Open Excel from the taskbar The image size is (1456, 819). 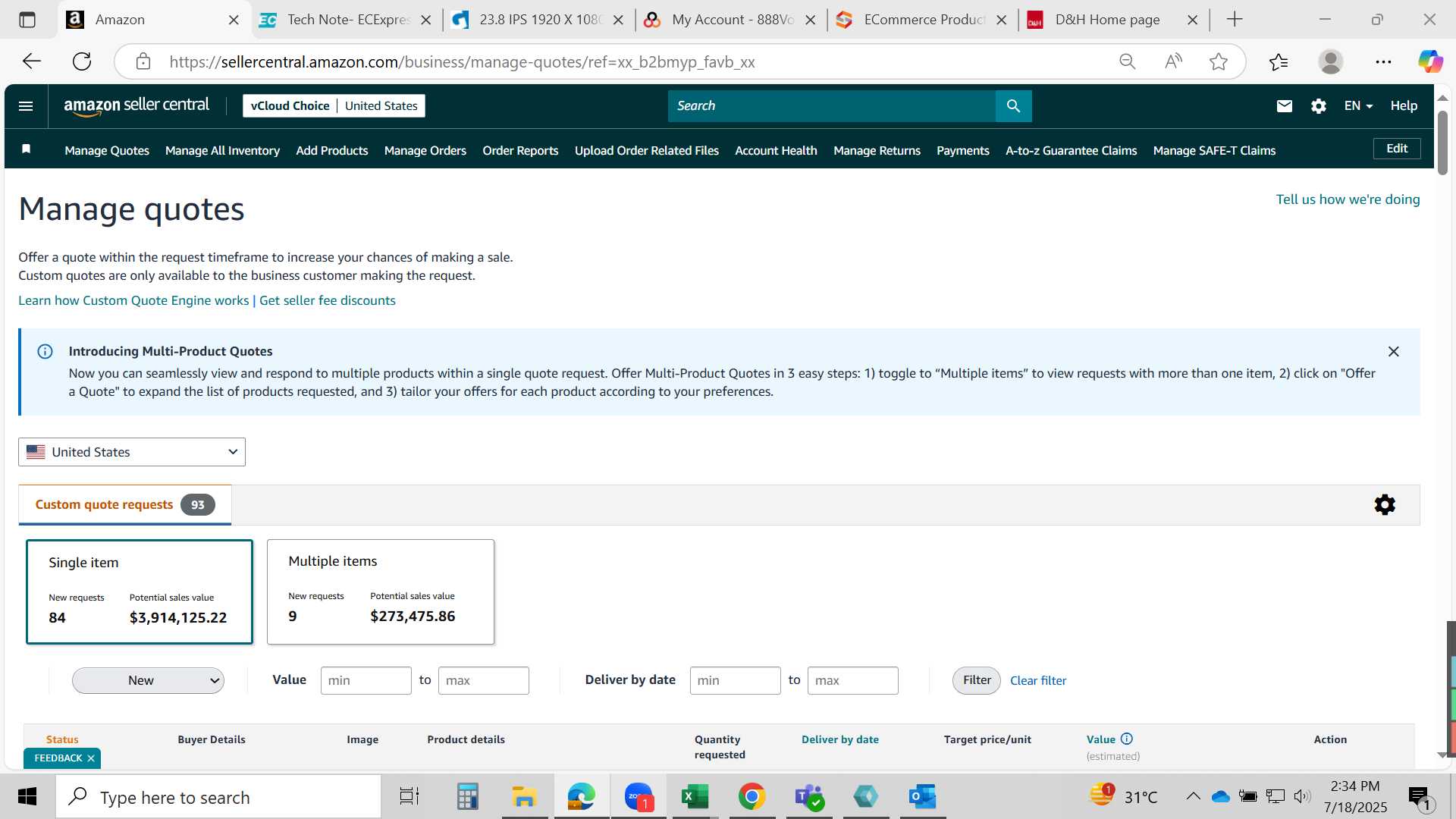coord(695,797)
